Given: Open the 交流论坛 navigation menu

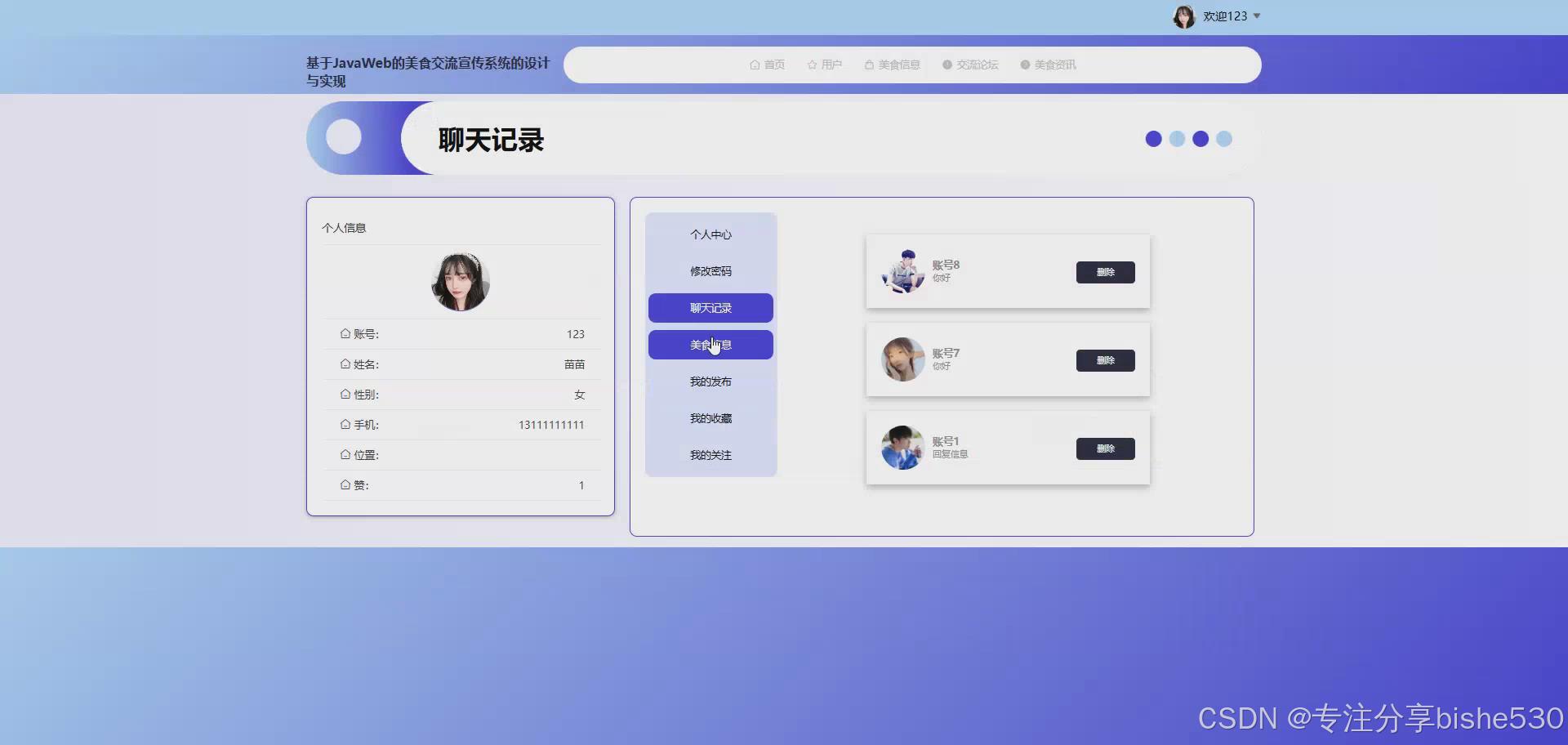Looking at the screenshot, I should [977, 65].
